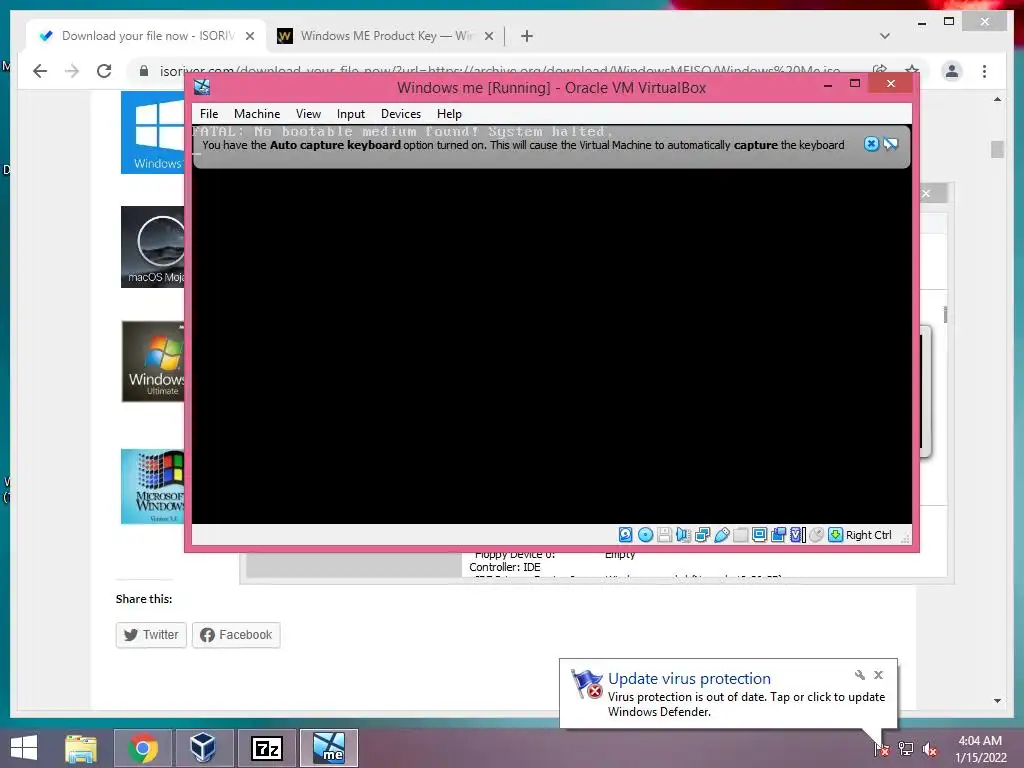Open Chrome from the taskbar
Viewport: 1024px width, 768px height.
(142, 748)
